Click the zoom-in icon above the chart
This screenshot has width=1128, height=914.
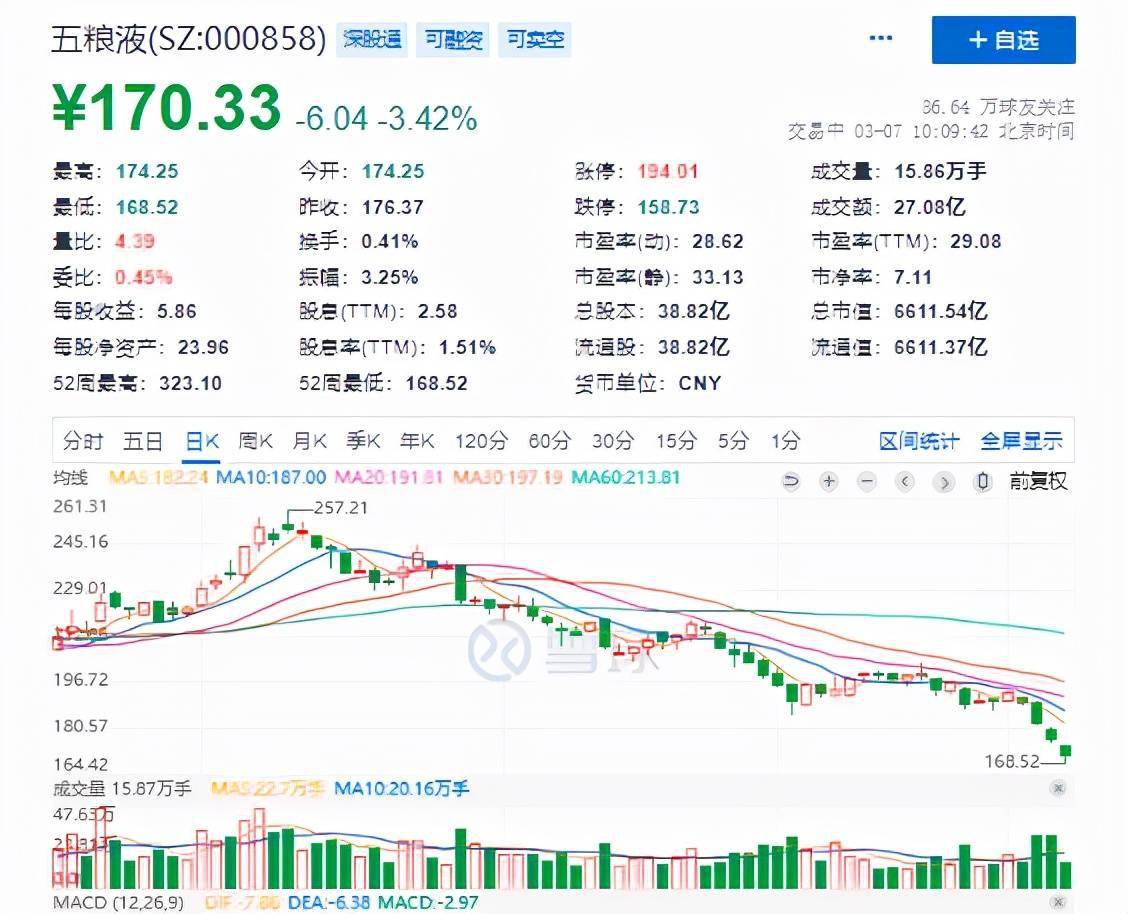coord(829,481)
